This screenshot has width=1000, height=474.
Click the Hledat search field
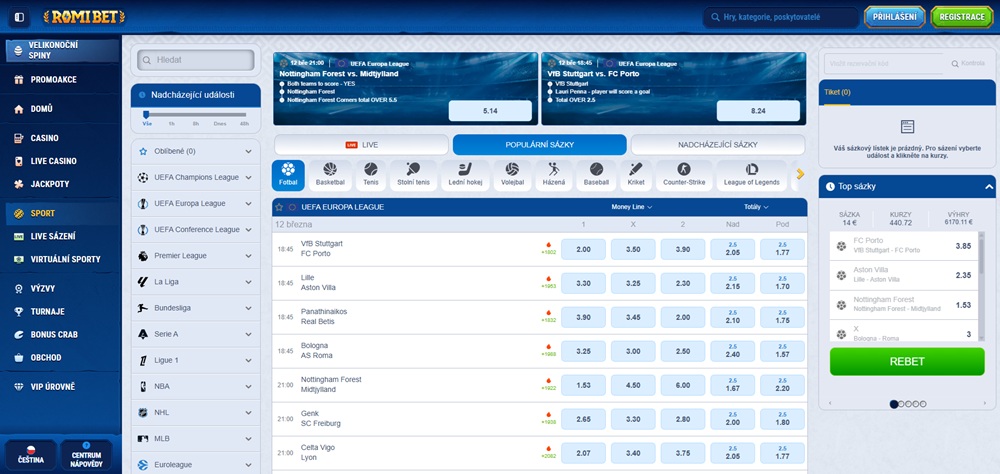point(196,60)
